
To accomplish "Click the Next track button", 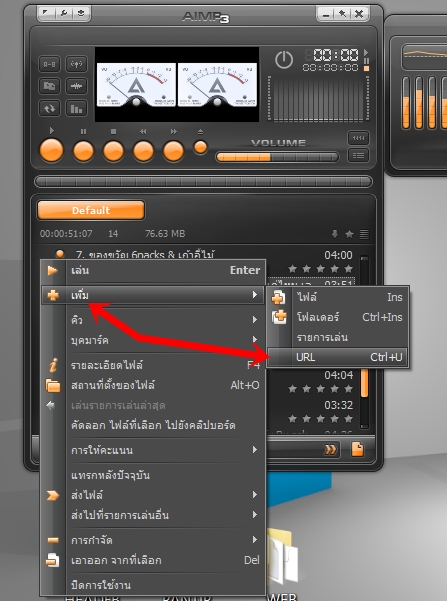I will 173,151.
